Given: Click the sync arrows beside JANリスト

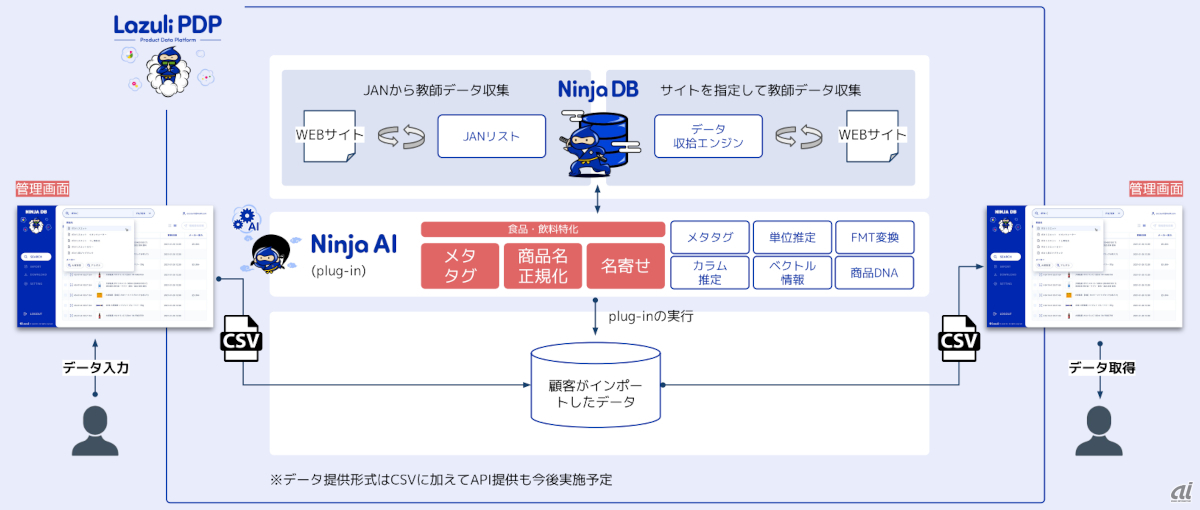Looking at the screenshot, I should 402,136.
